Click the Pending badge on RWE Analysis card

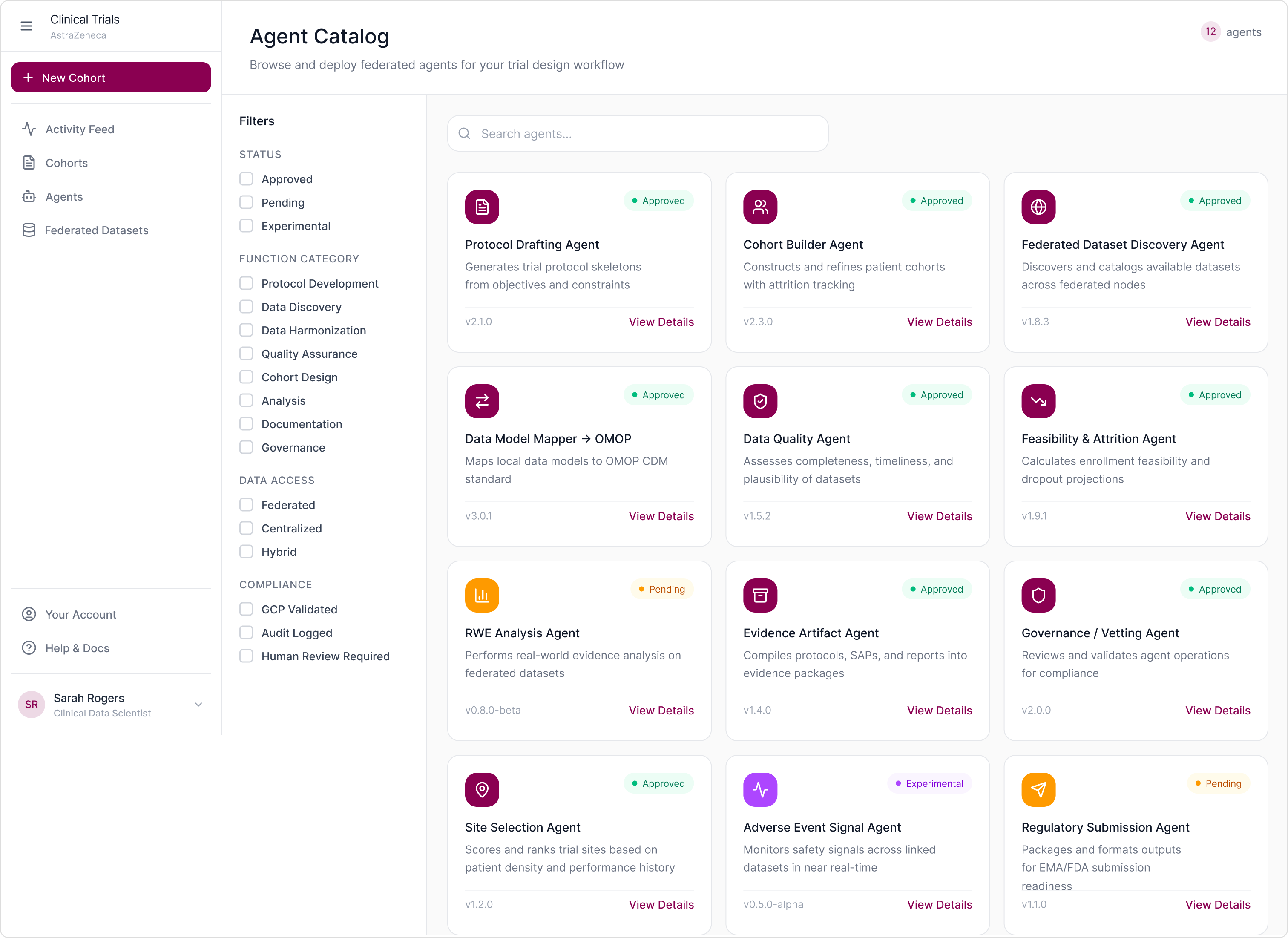[661, 590]
